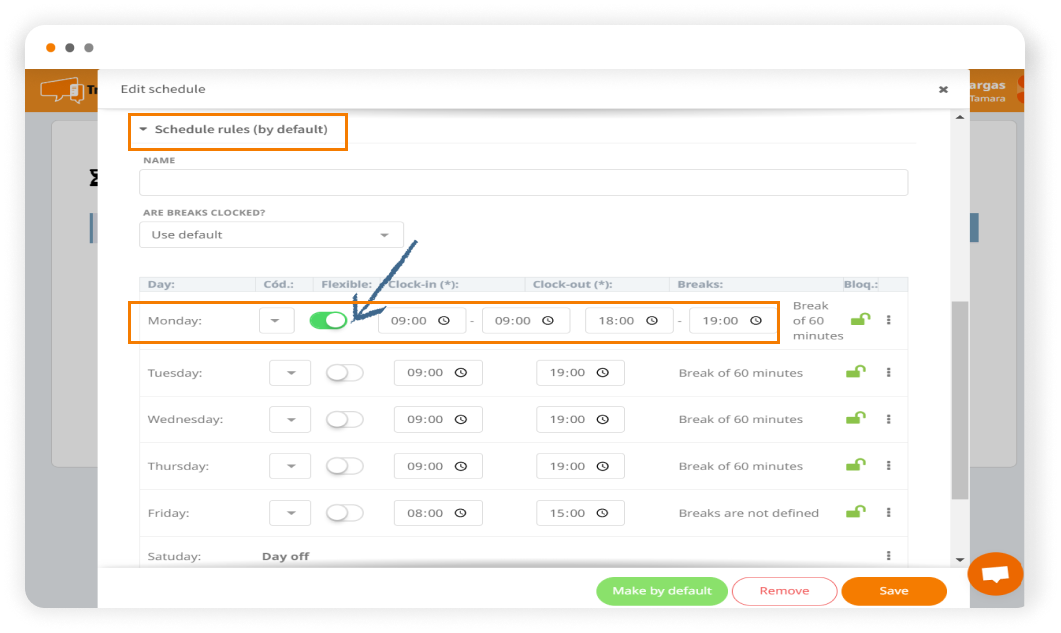Image resolution: width=1061 pixels, height=633 pixels.
Task: Click the lock icon on Friday row
Action: tap(855, 513)
